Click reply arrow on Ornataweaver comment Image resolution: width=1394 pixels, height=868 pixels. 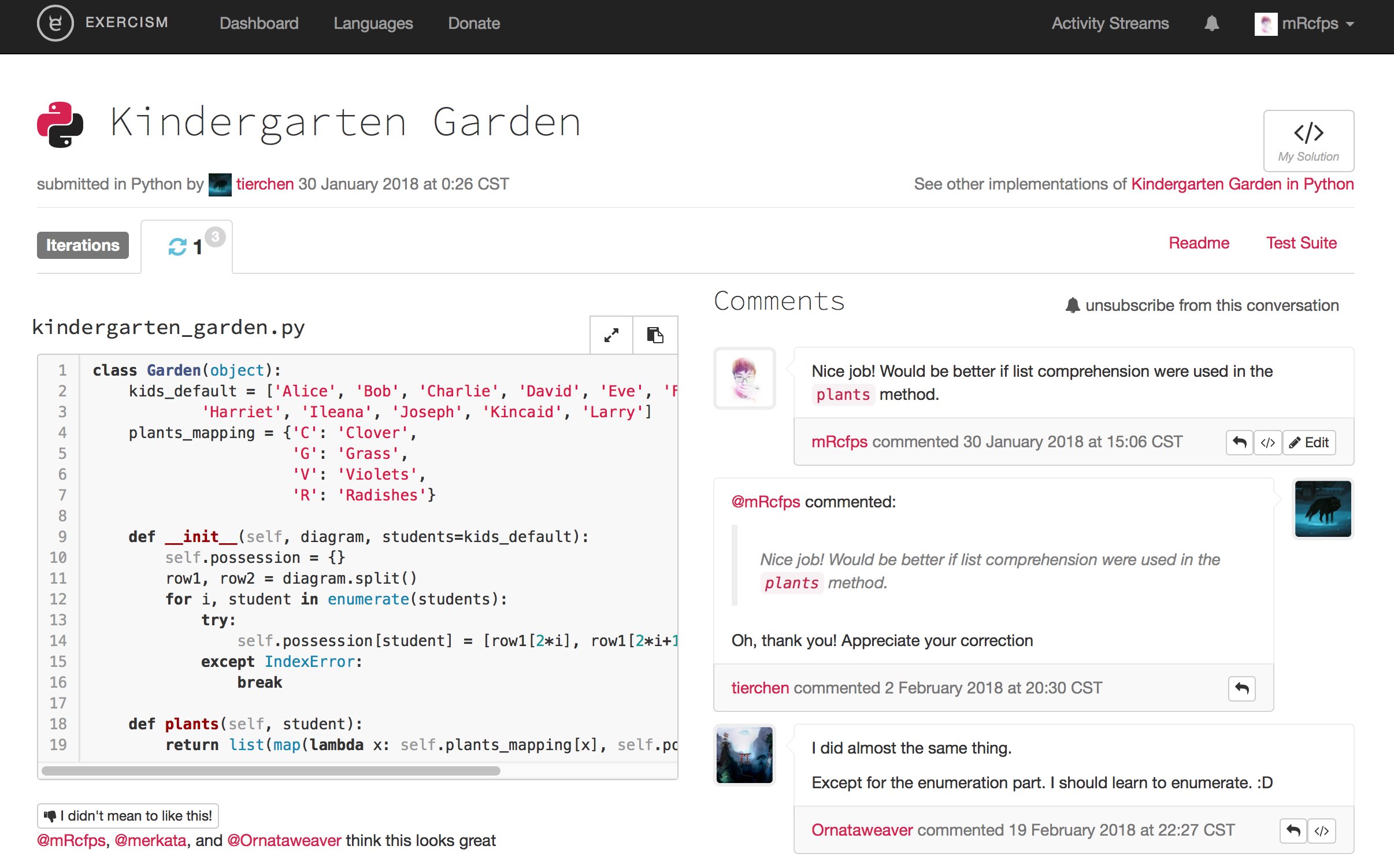pos(1293,831)
